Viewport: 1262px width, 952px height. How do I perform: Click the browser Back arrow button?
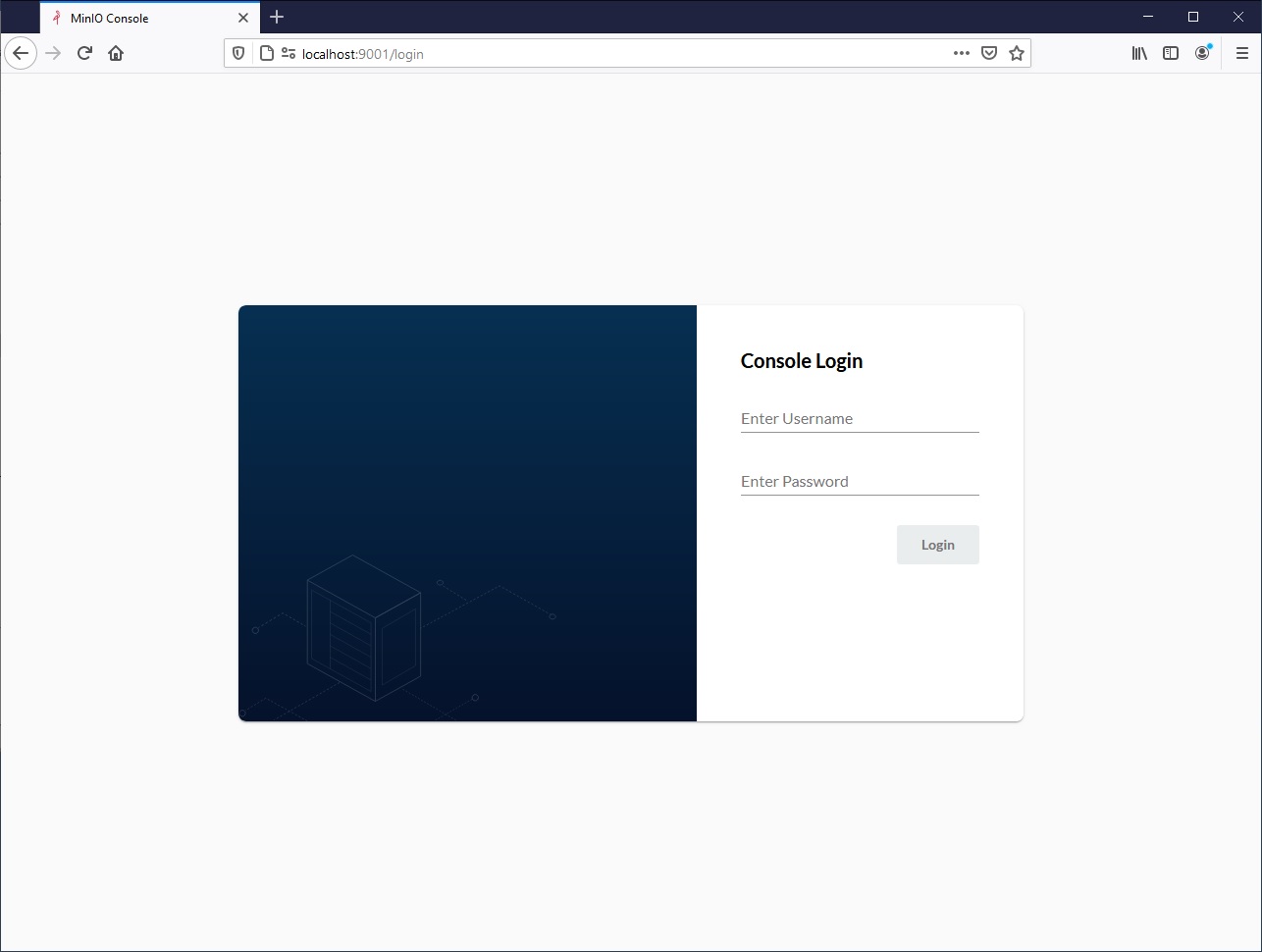(21, 53)
